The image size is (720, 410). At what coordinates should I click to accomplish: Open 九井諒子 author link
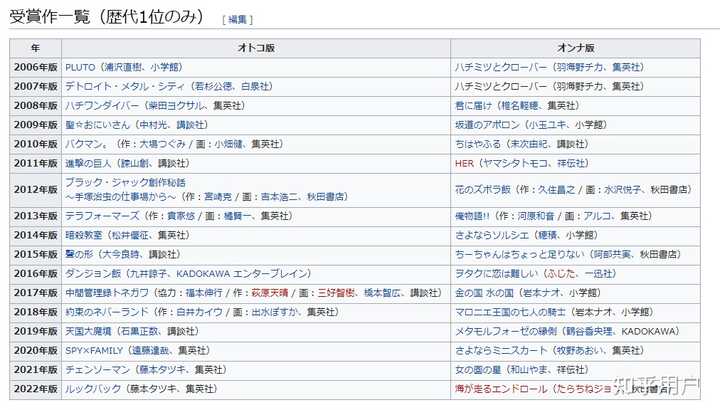coord(148,274)
